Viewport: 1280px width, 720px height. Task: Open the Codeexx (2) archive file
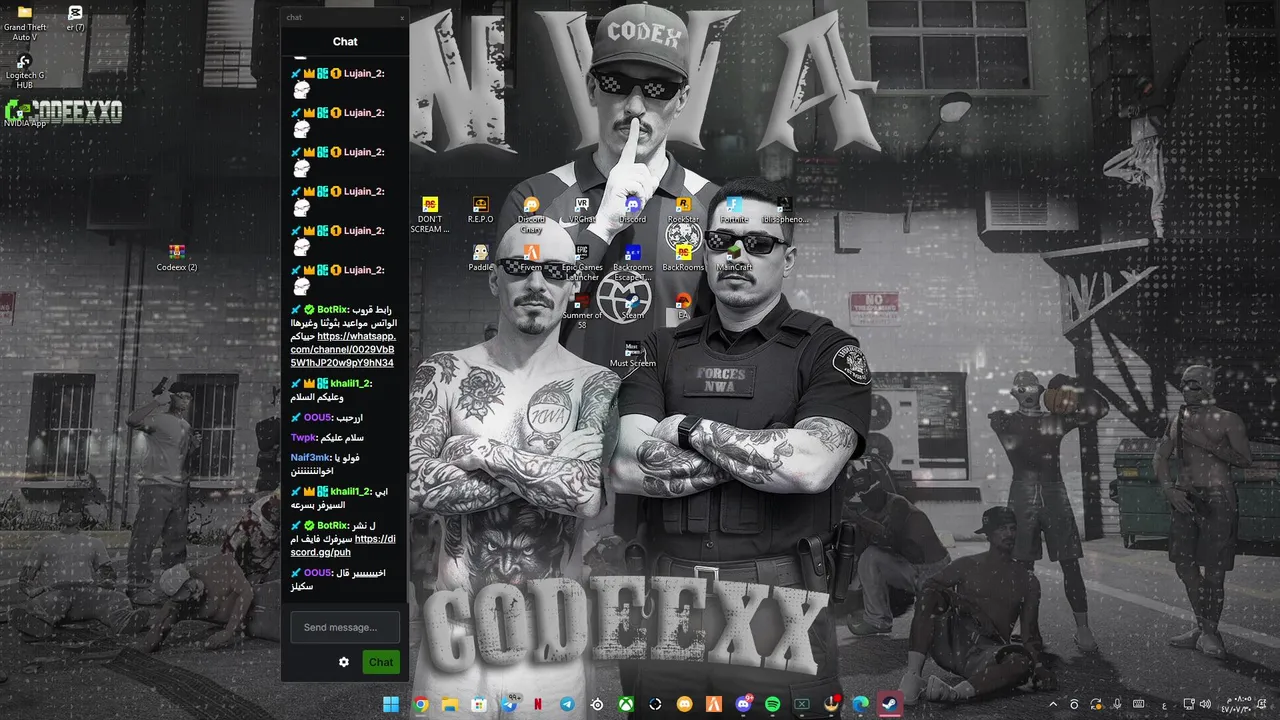(x=177, y=258)
